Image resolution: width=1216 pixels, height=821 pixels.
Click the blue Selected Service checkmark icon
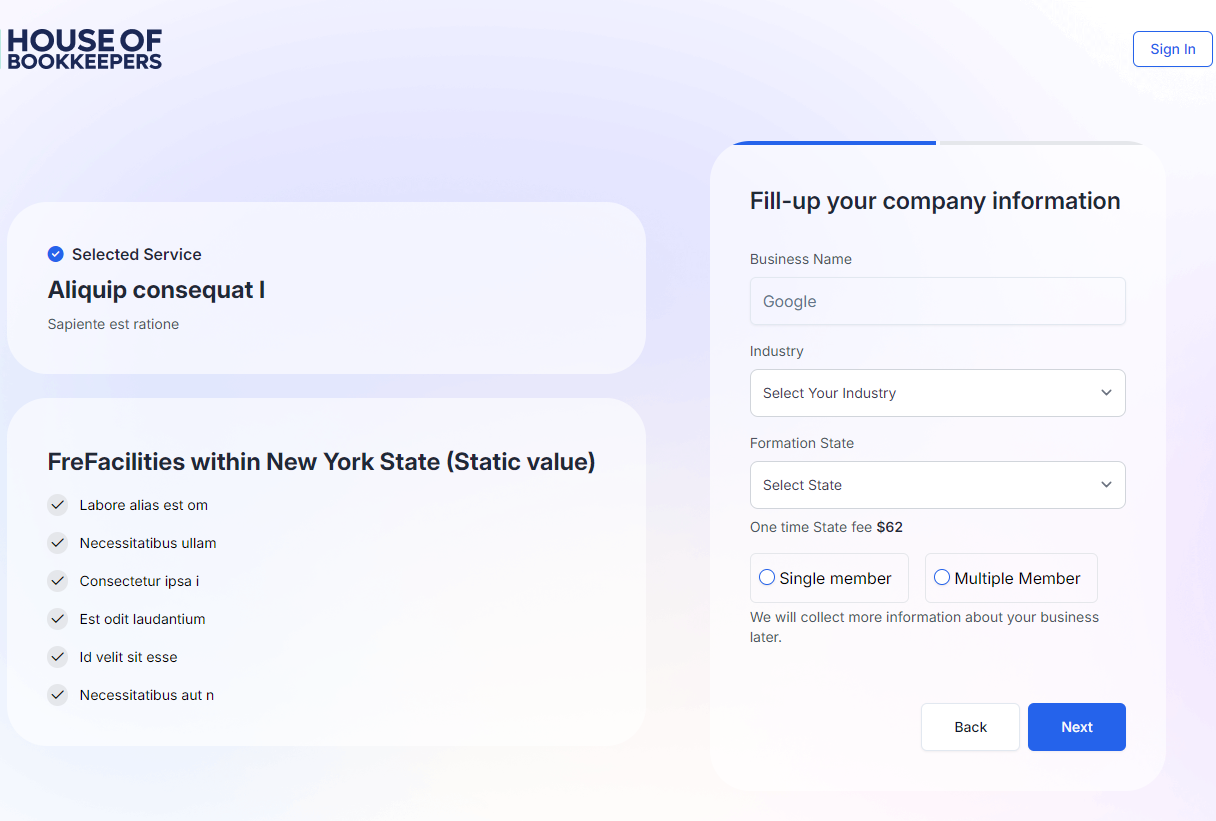tap(56, 254)
